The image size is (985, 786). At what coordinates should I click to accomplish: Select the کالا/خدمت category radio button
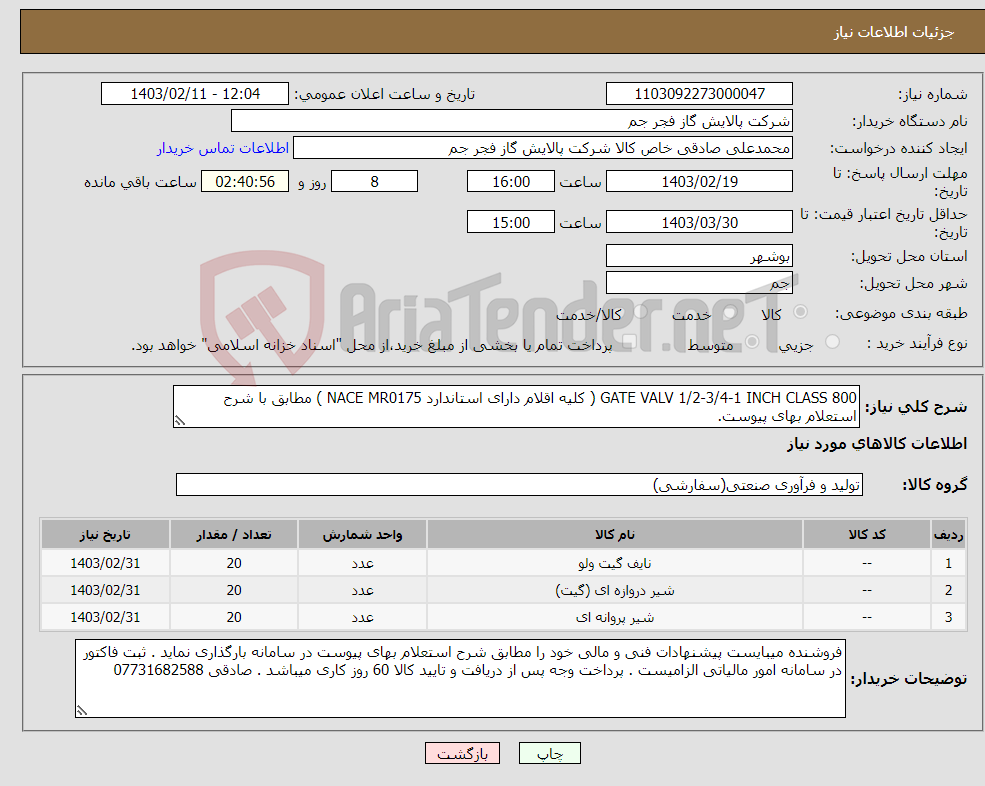point(640,312)
